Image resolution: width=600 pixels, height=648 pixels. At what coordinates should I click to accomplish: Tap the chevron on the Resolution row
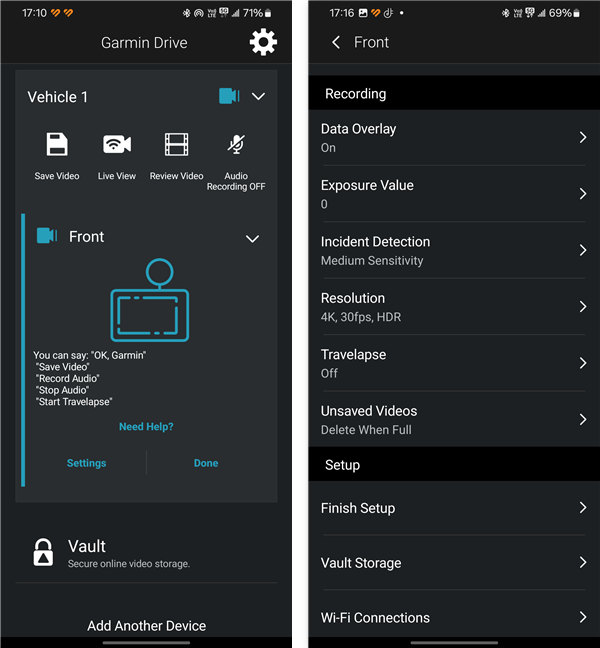(x=583, y=307)
